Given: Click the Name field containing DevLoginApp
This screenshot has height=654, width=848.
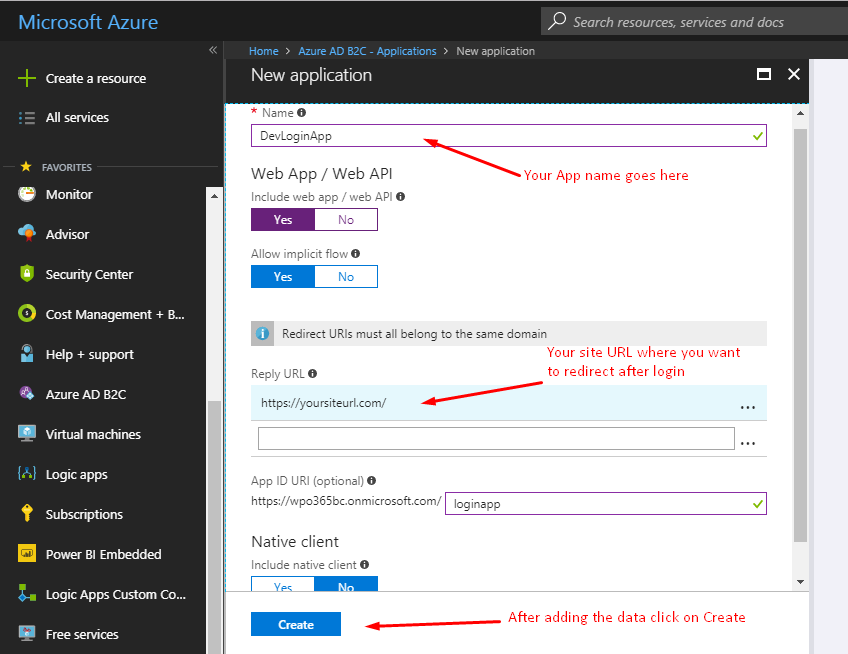Looking at the screenshot, I should [509, 135].
